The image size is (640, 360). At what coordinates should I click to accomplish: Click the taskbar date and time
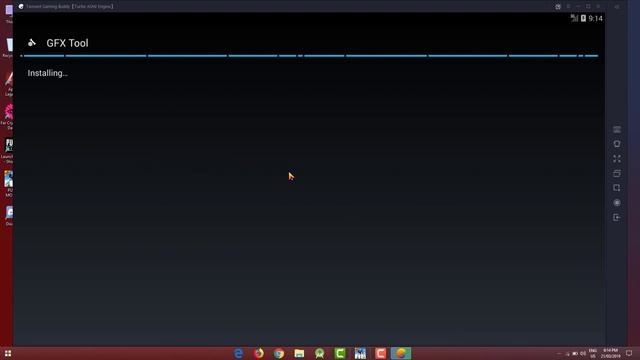[610, 353]
